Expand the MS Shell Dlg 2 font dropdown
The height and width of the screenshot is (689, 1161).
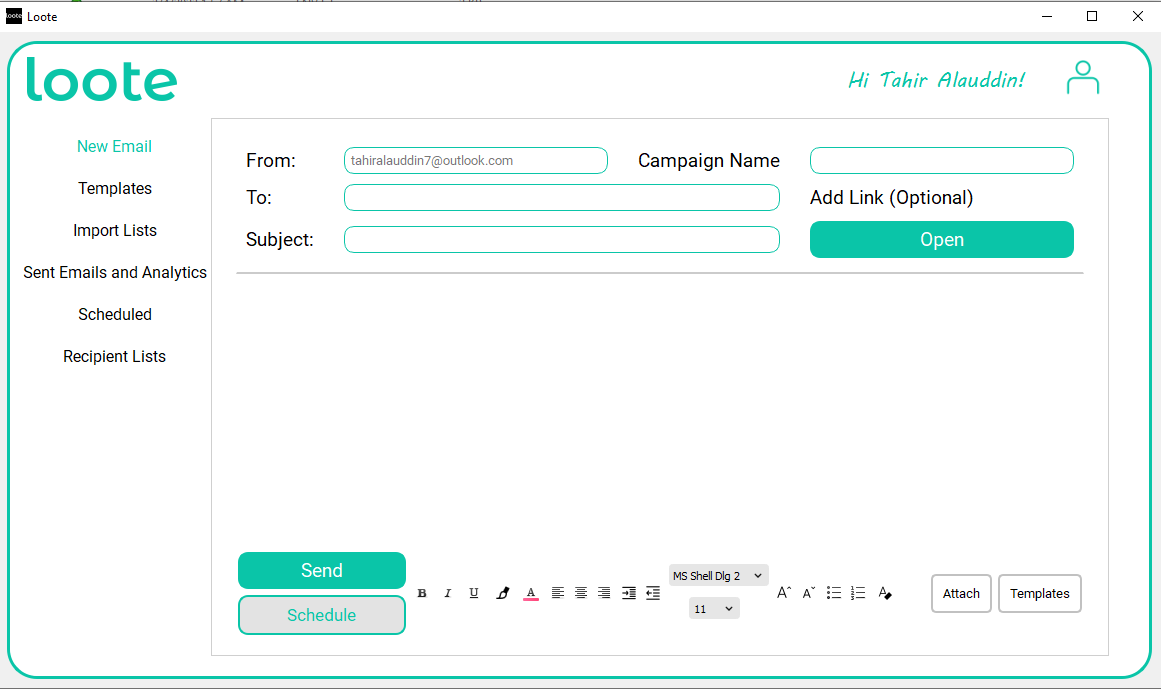click(x=718, y=576)
